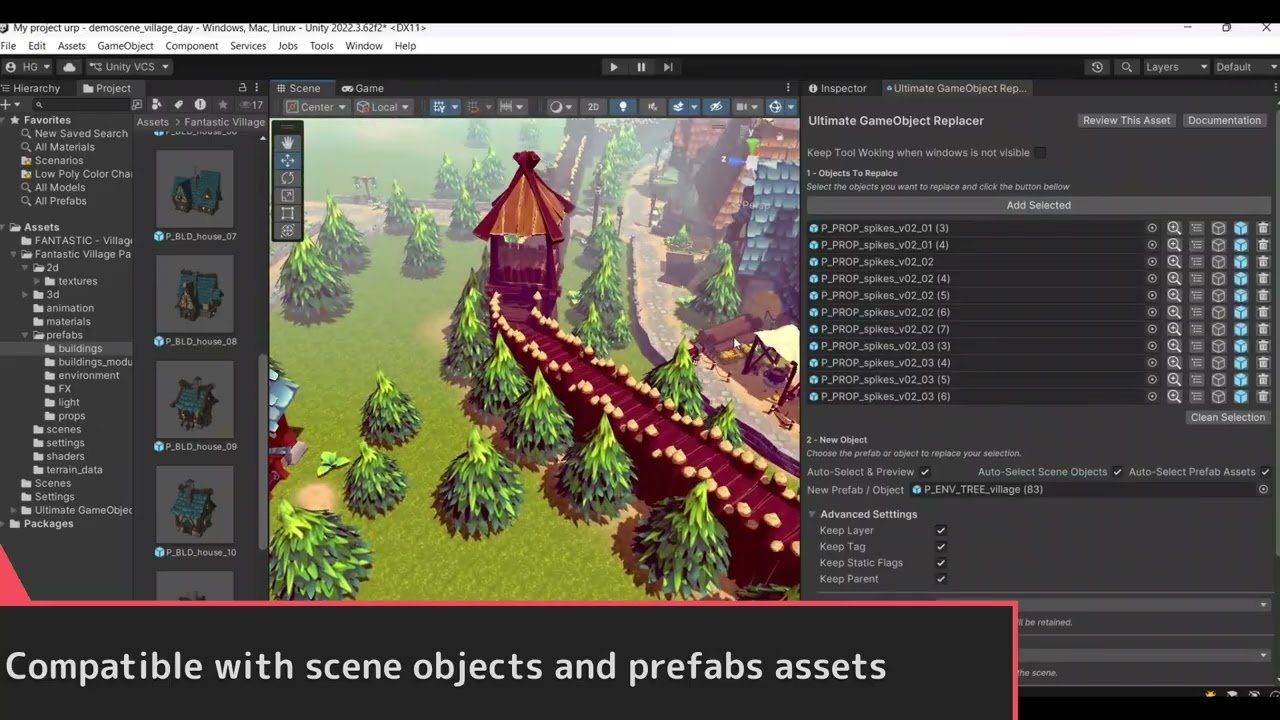Open object picker for New Prefab field
This screenshot has width=1280, height=720.
[1263, 489]
